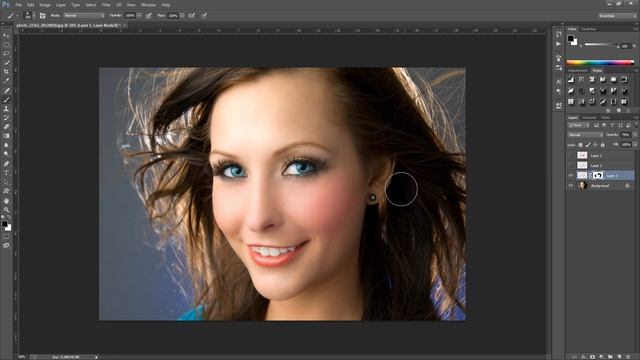Select the Healing Brush tool

coord(6,91)
